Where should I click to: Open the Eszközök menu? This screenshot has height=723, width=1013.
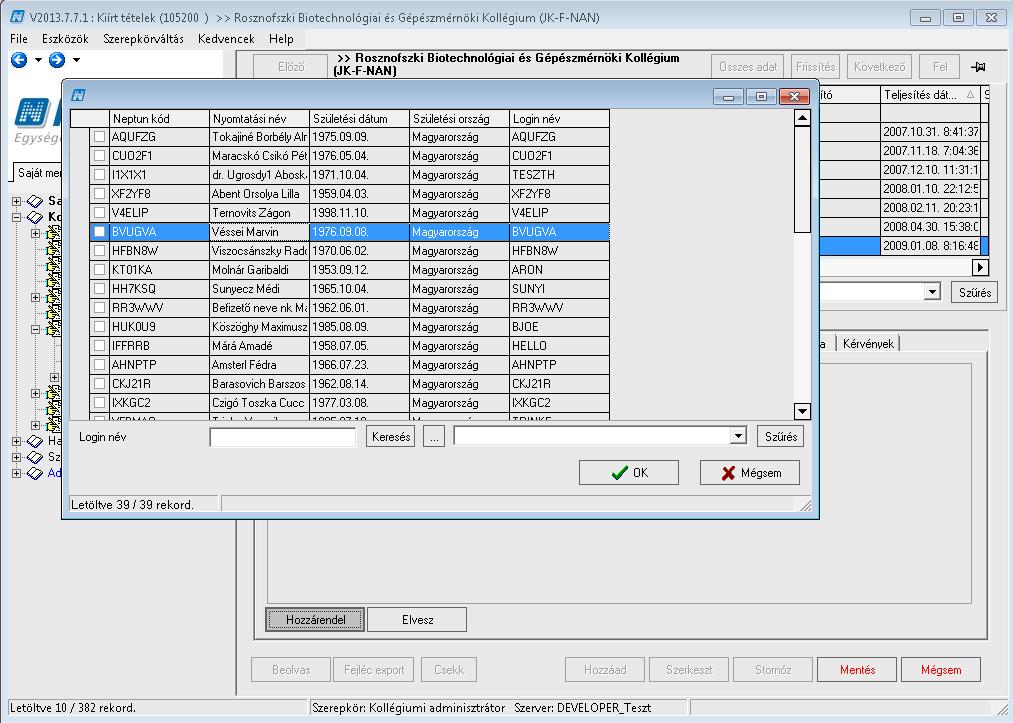[65, 39]
